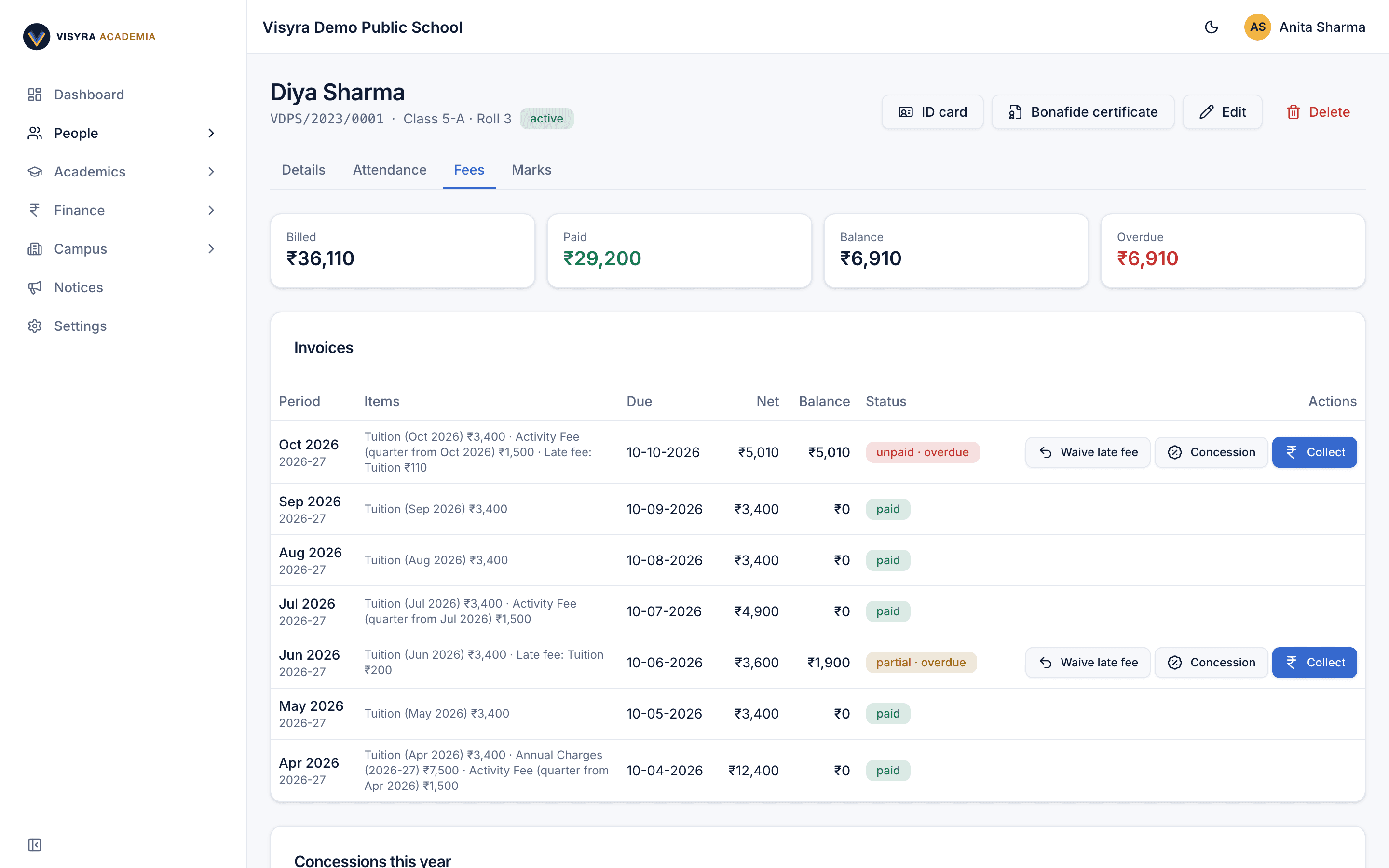Click the concession percent icon in Jun 2026 row
This screenshot has height=868, width=1389.
pos(1175,663)
